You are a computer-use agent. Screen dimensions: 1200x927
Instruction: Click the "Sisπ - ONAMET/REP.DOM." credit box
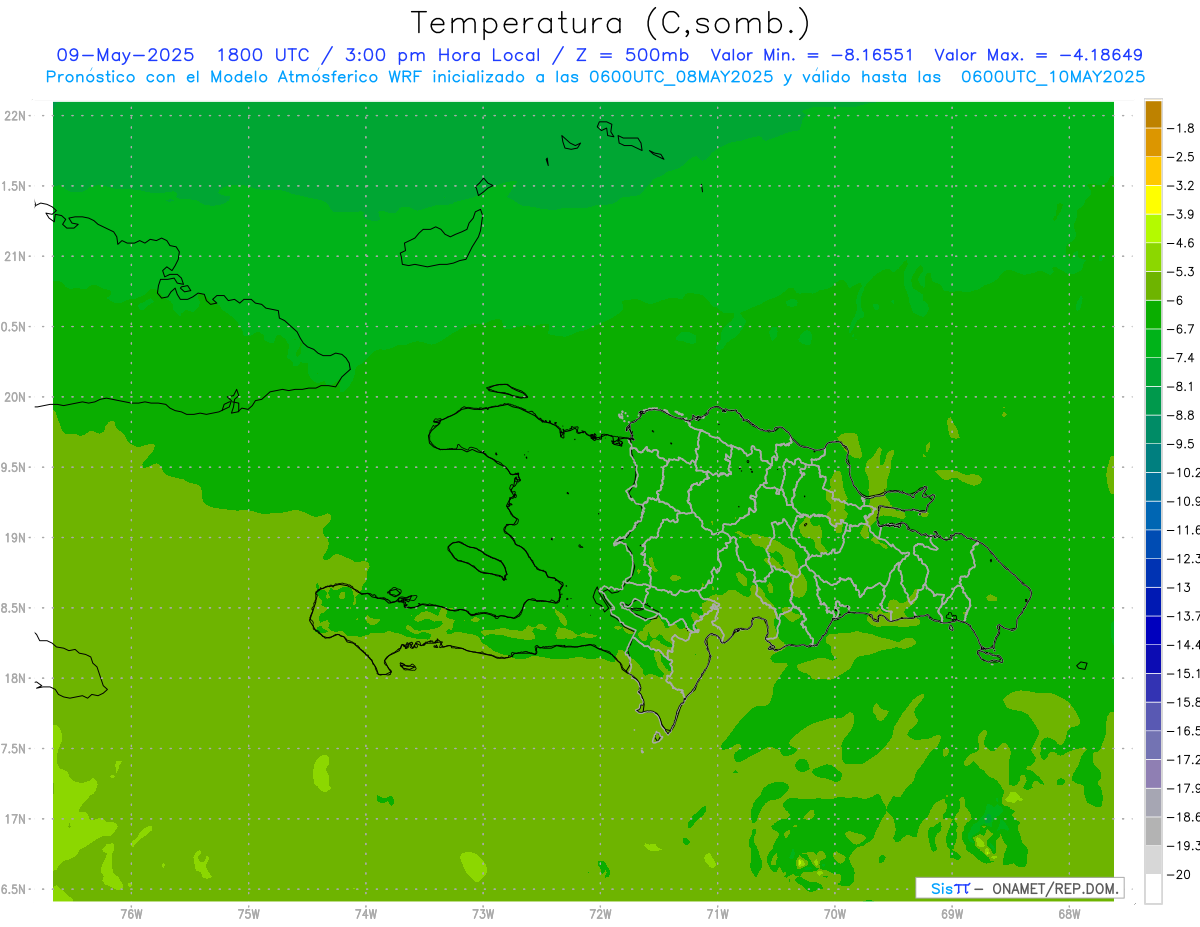pos(1019,888)
